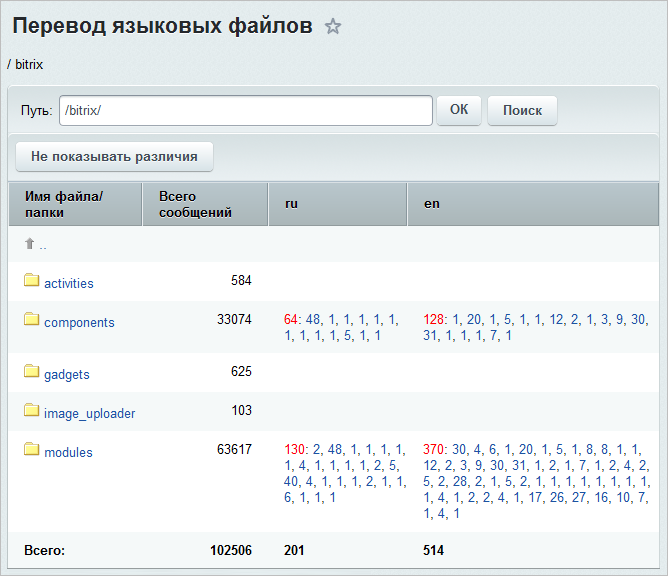
Task: Click the modules folder icon
Action: click(x=32, y=449)
